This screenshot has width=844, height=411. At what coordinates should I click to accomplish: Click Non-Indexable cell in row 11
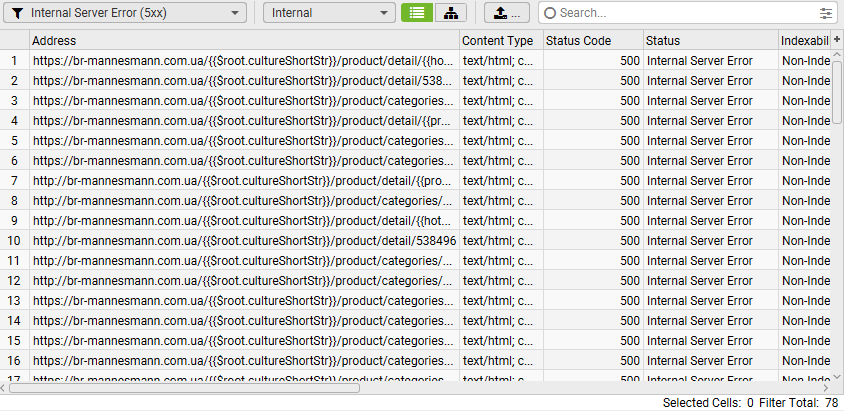coord(804,260)
